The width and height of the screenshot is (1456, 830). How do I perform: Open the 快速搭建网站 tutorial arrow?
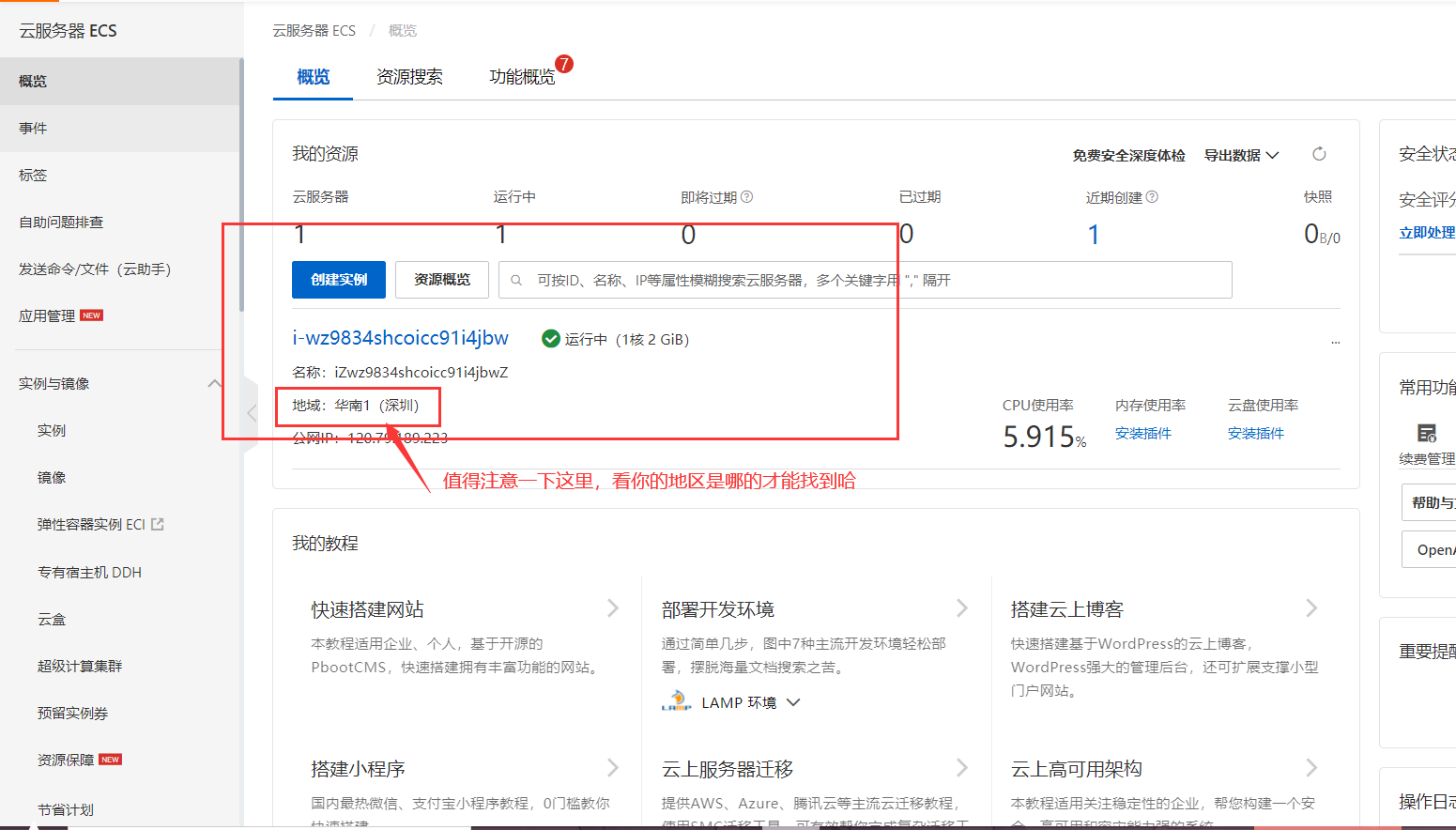pos(613,608)
